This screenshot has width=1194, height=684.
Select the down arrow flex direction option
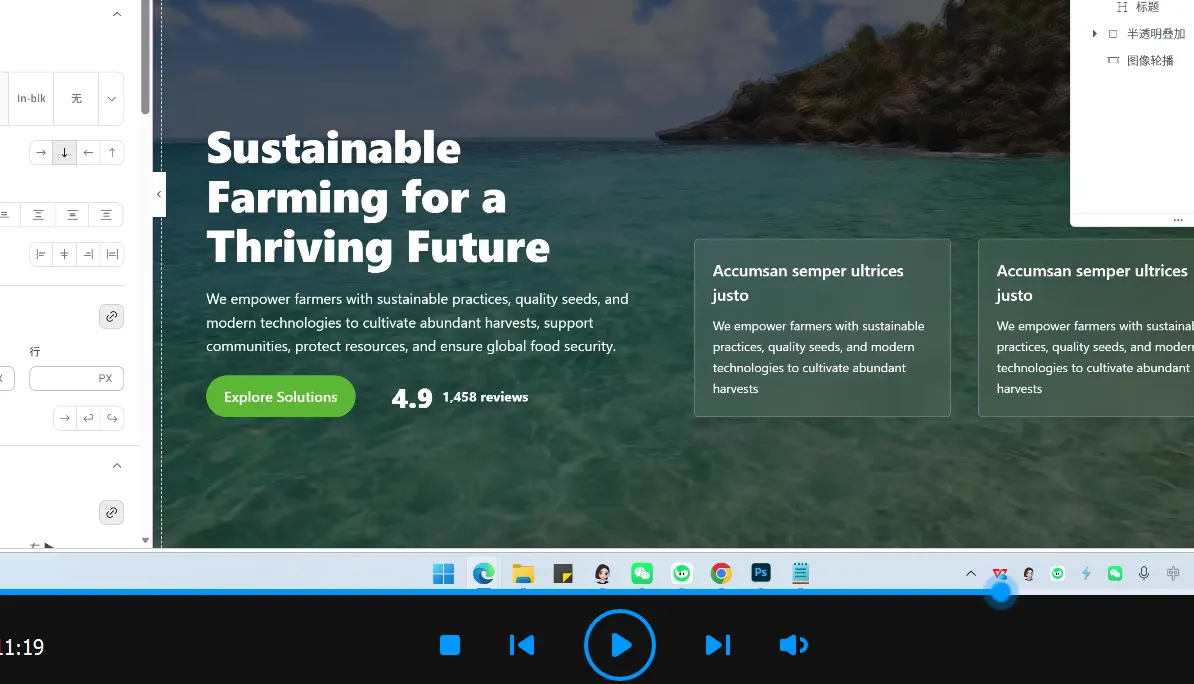(x=64, y=152)
